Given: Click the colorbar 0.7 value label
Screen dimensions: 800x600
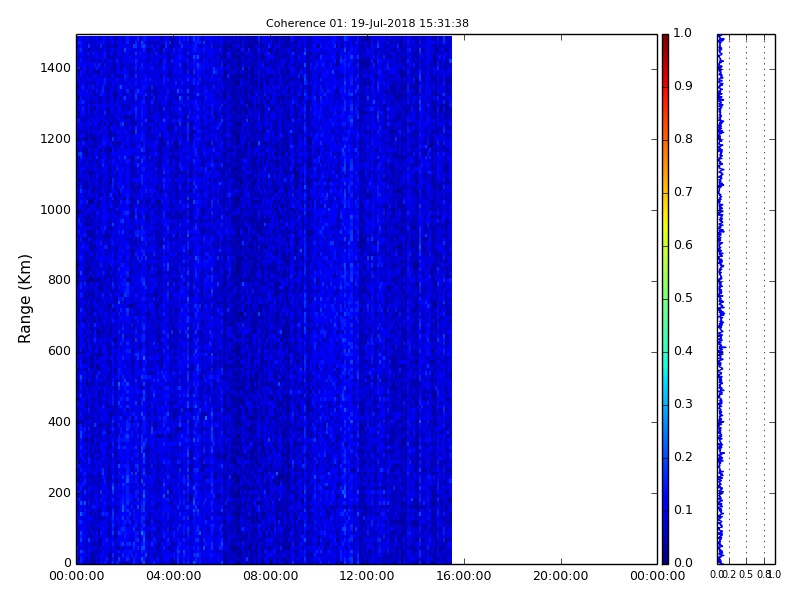Looking at the screenshot, I should coord(683,192).
